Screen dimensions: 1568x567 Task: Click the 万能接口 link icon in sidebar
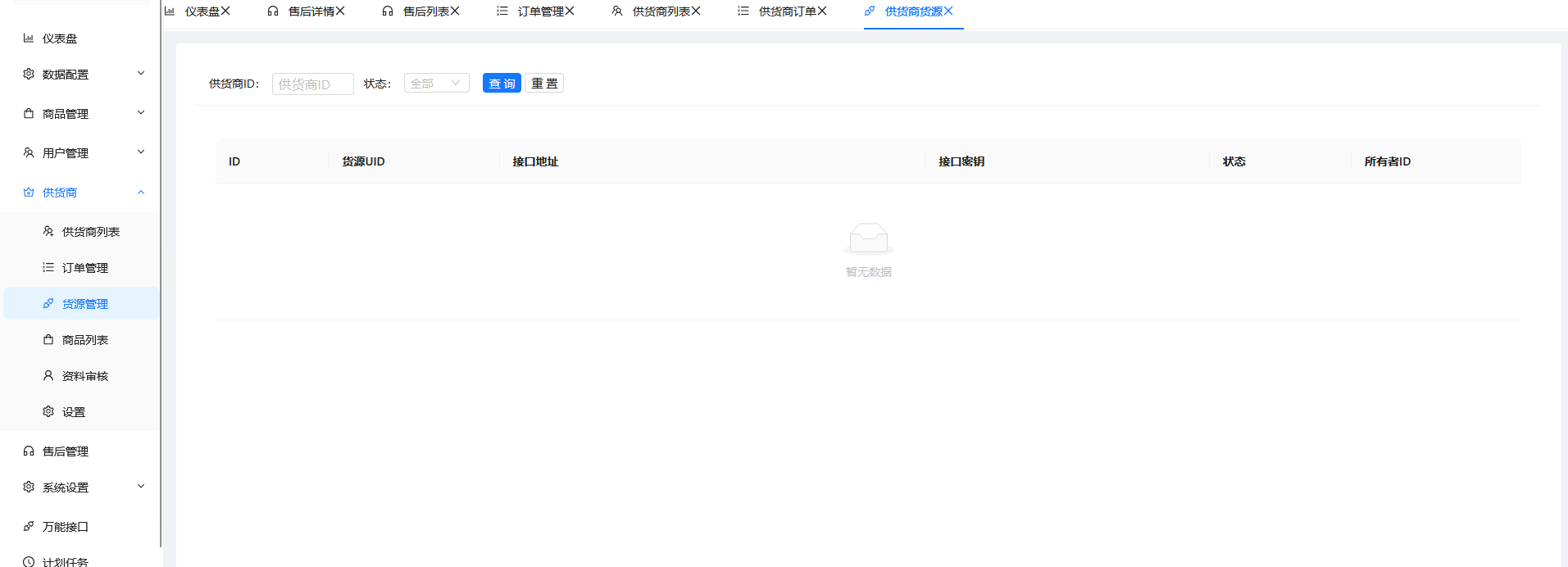[29, 527]
